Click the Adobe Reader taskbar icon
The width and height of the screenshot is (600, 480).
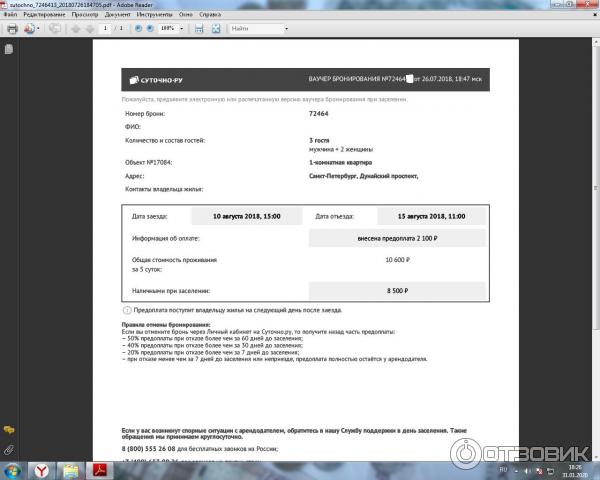pyautogui.click(x=100, y=469)
